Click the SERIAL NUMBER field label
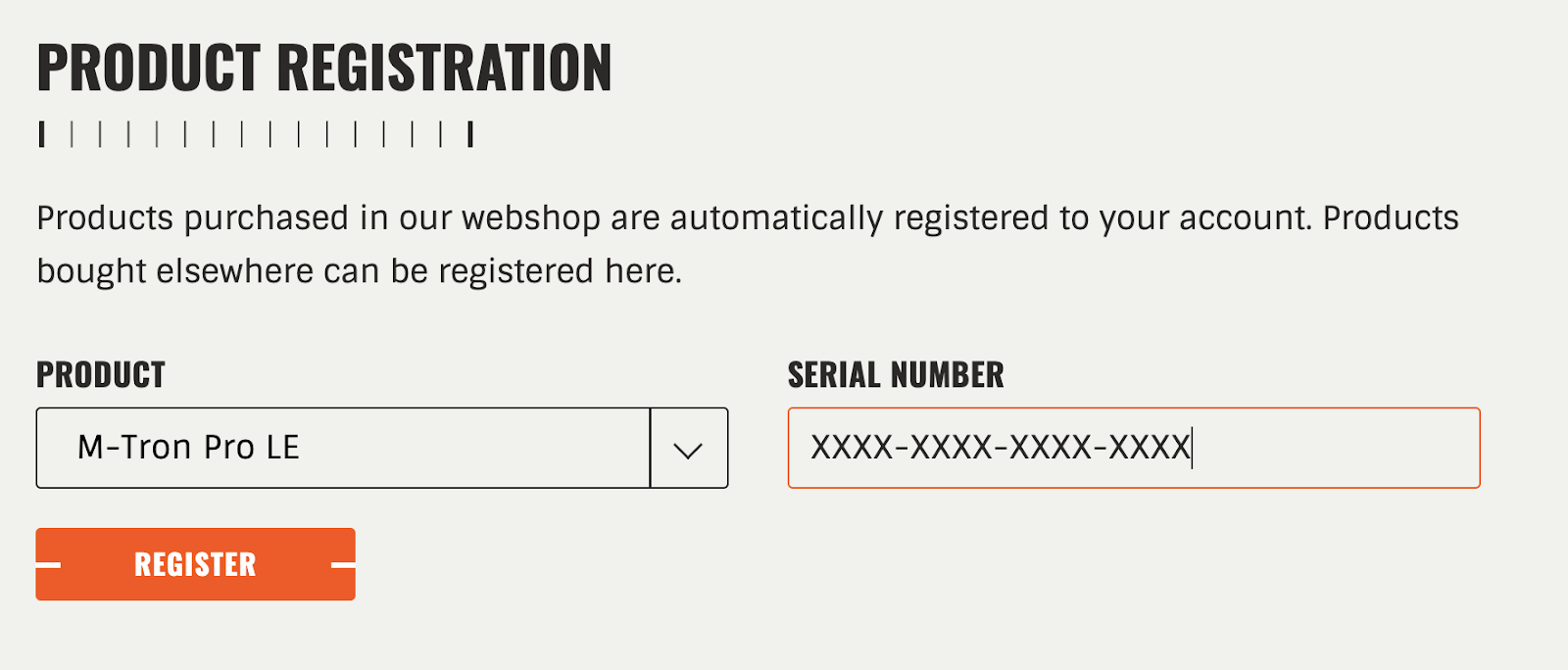This screenshot has width=1568, height=670. point(896,374)
